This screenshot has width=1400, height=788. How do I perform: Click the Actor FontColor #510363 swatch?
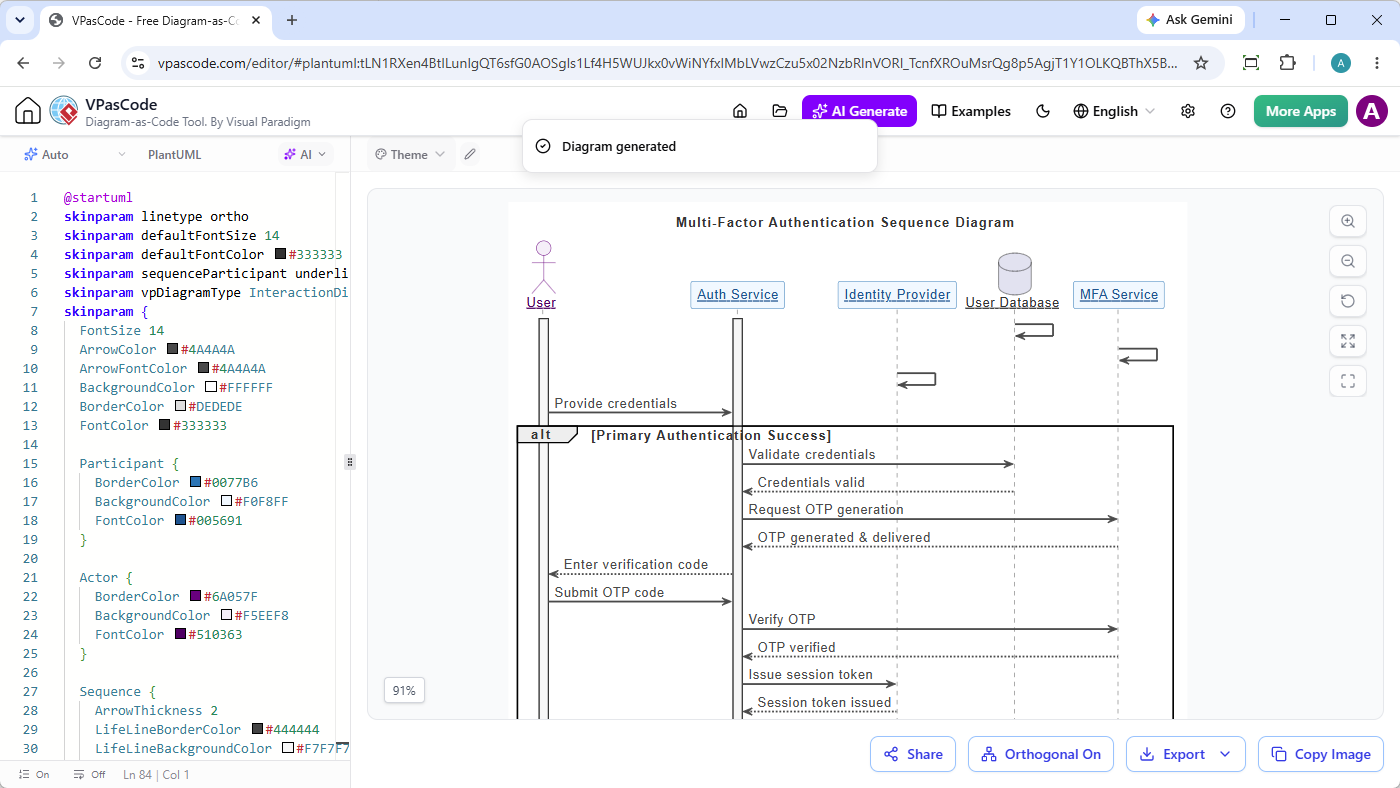181,634
